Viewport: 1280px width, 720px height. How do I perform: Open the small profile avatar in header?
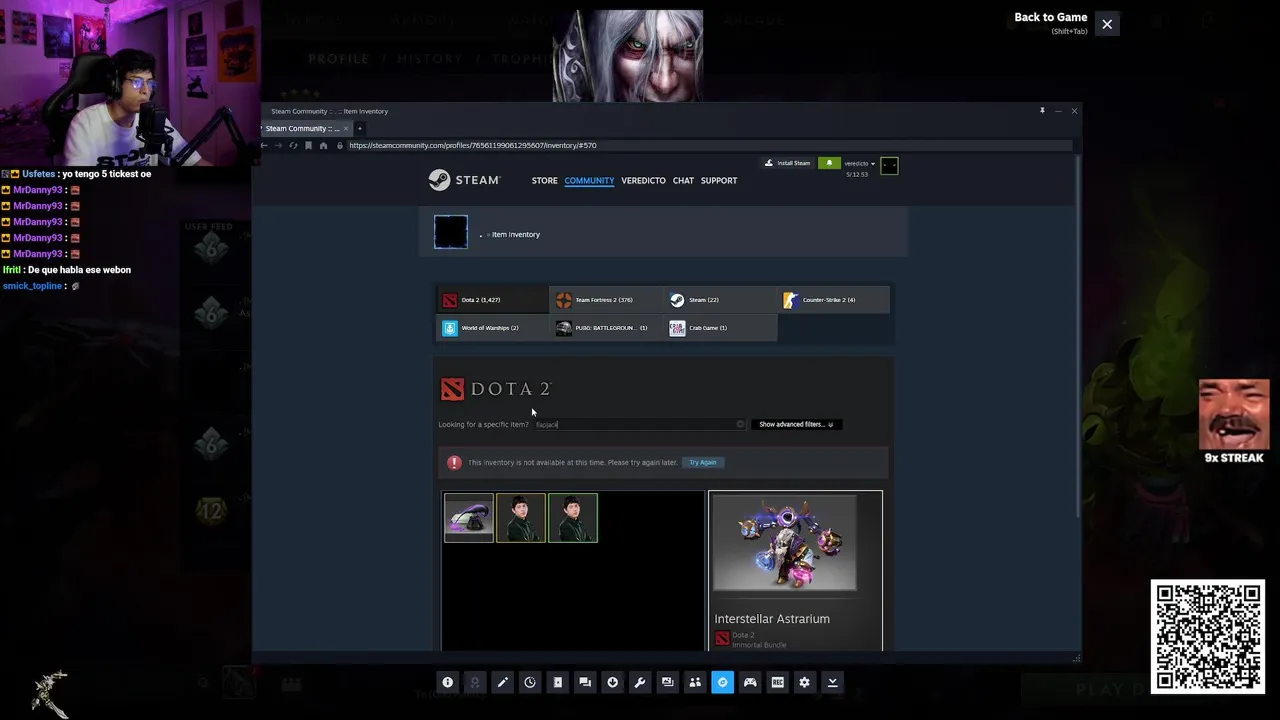[889, 166]
